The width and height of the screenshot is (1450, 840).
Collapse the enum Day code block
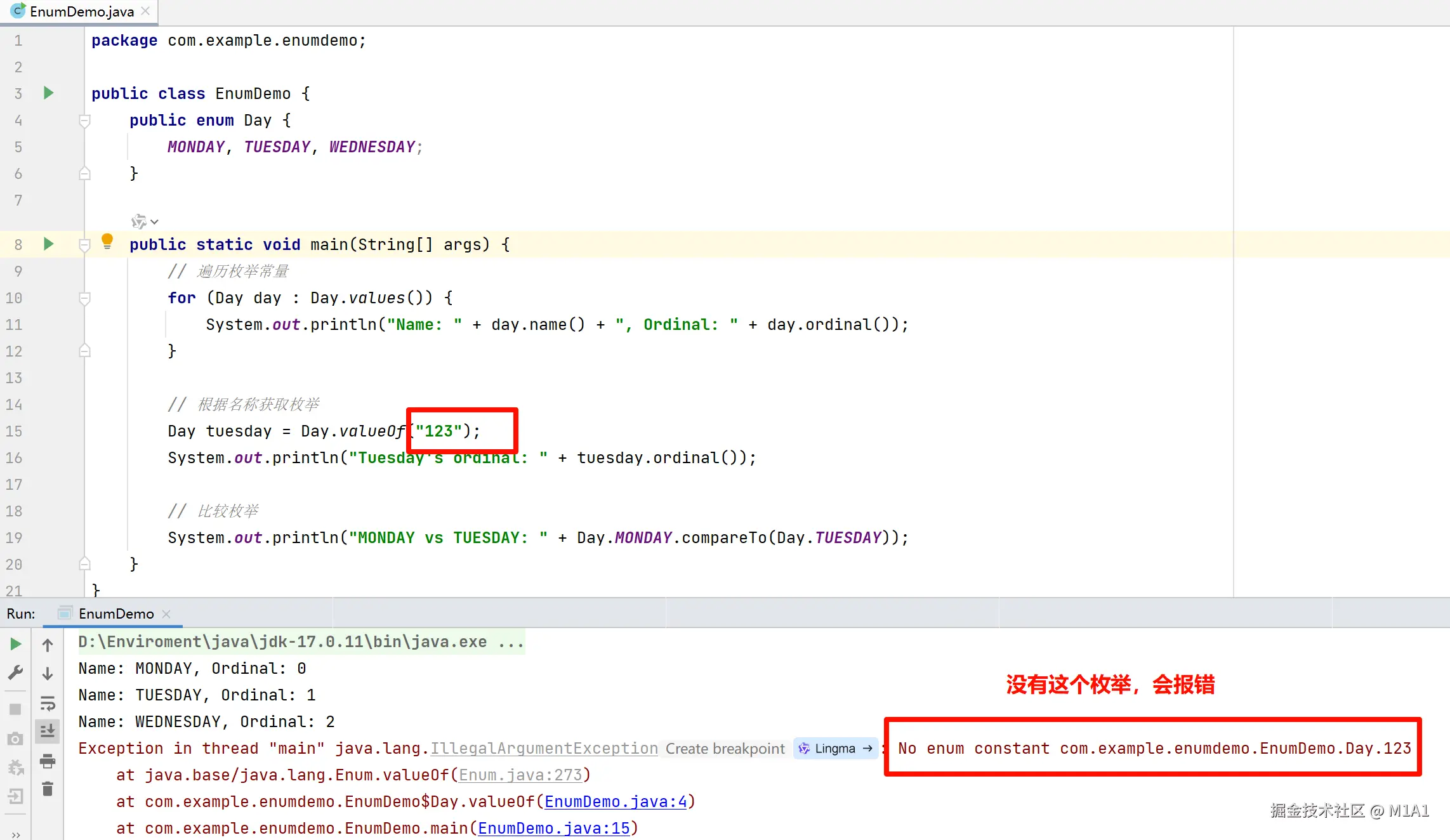pyautogui.click(x=84, y=121)
